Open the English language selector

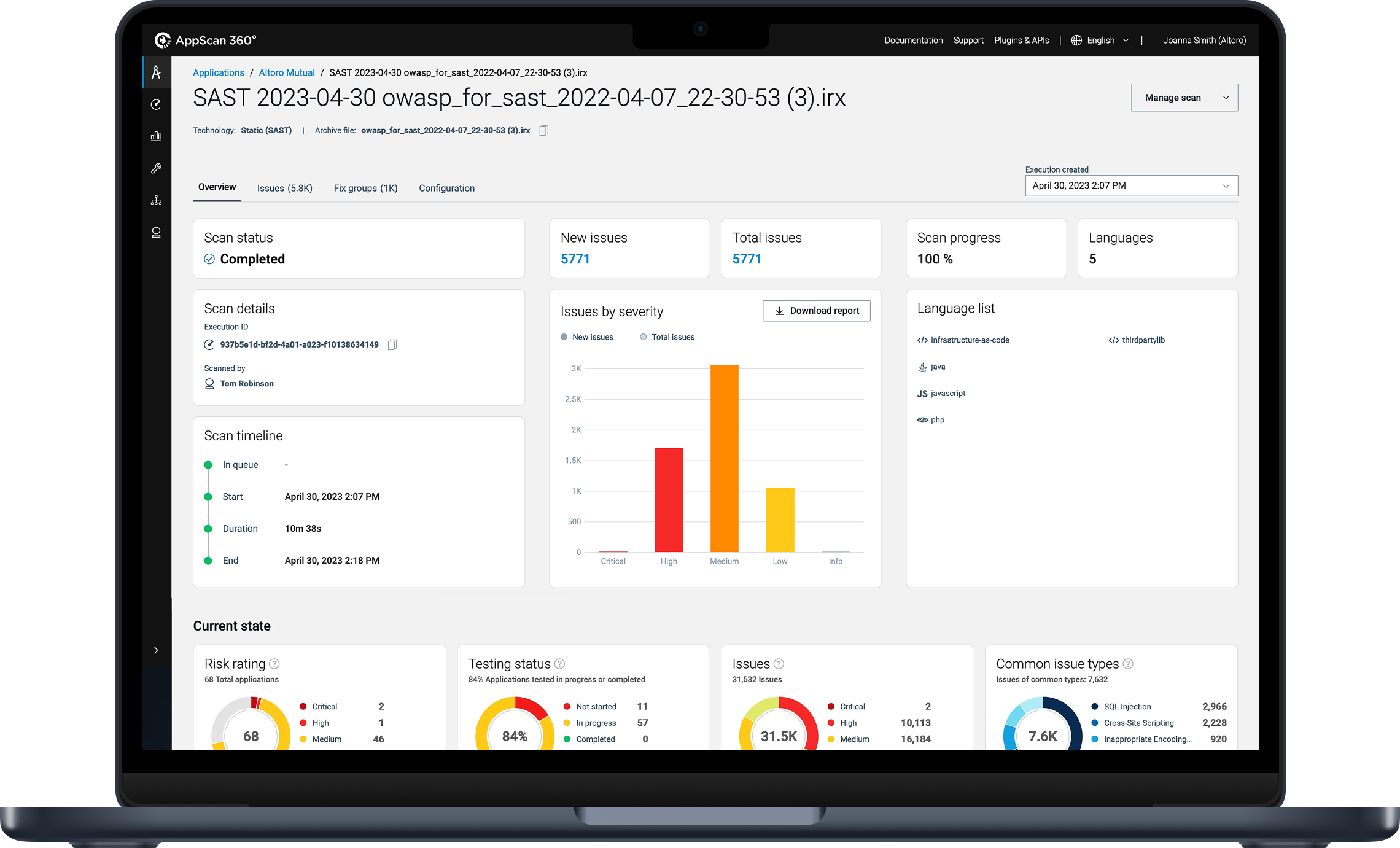1100,41
